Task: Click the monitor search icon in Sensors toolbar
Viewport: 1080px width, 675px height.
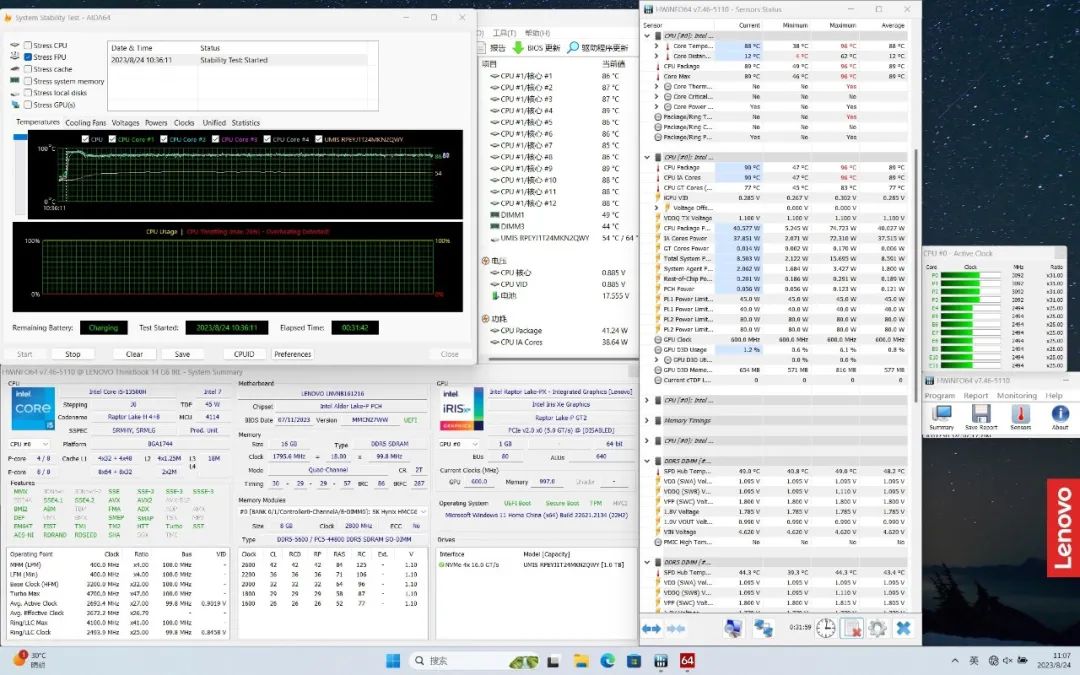Action: tap(734, 628)
